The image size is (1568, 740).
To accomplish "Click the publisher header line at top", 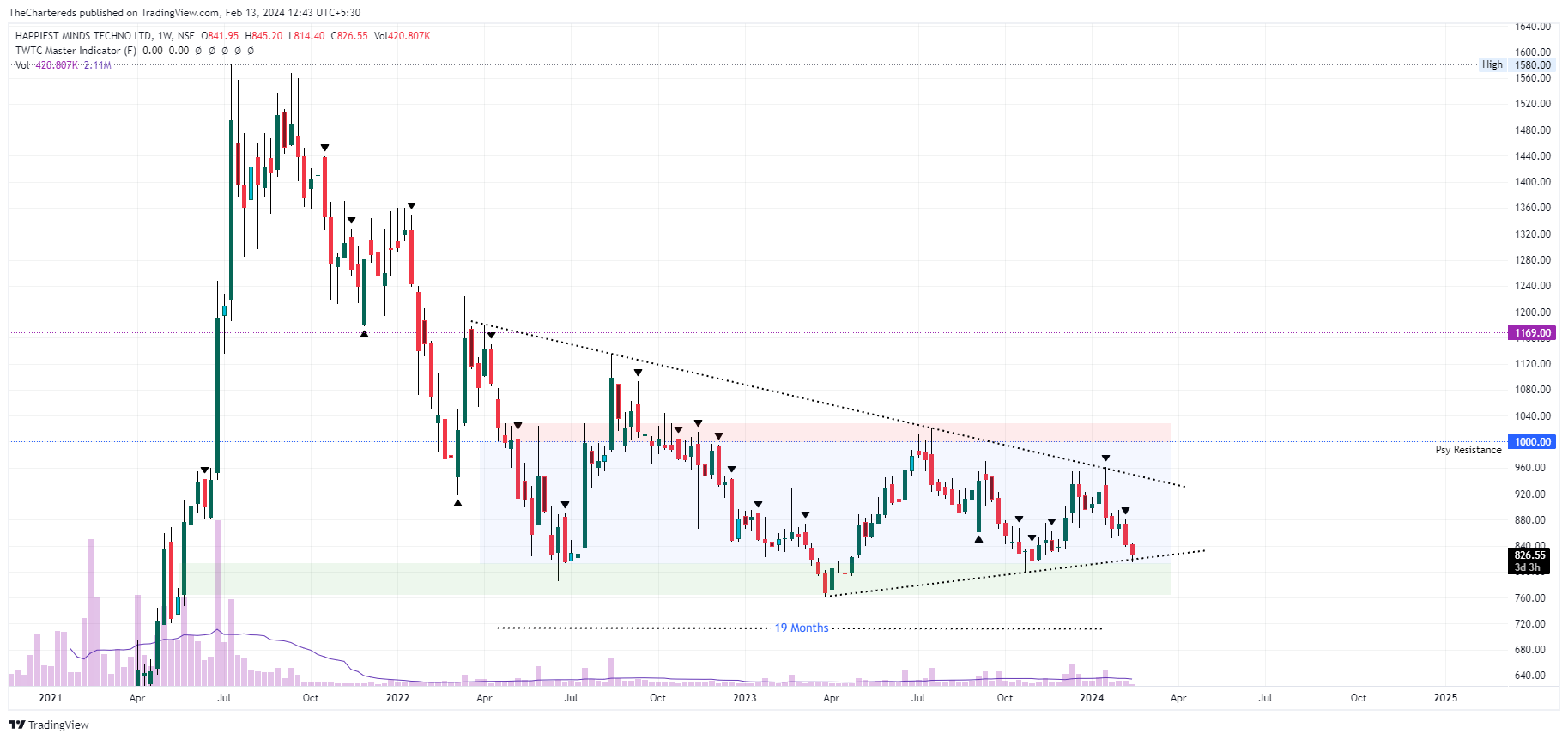I will tap(185, 13).
